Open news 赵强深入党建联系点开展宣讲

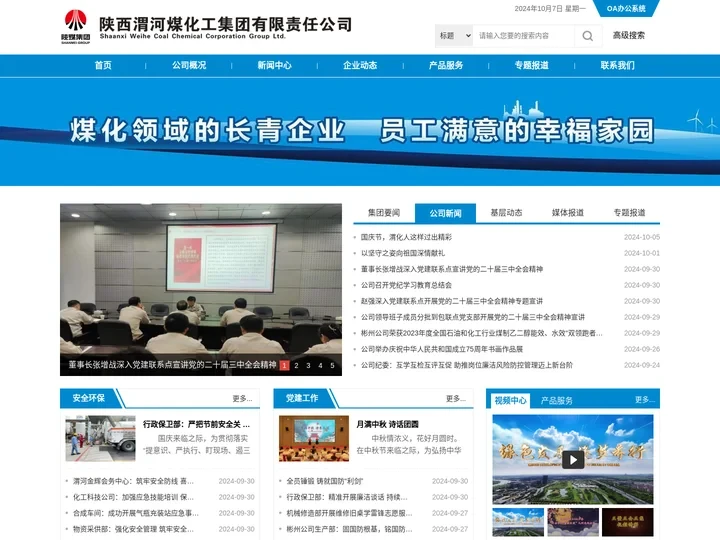pyautogui.click(x=452, y=301)
